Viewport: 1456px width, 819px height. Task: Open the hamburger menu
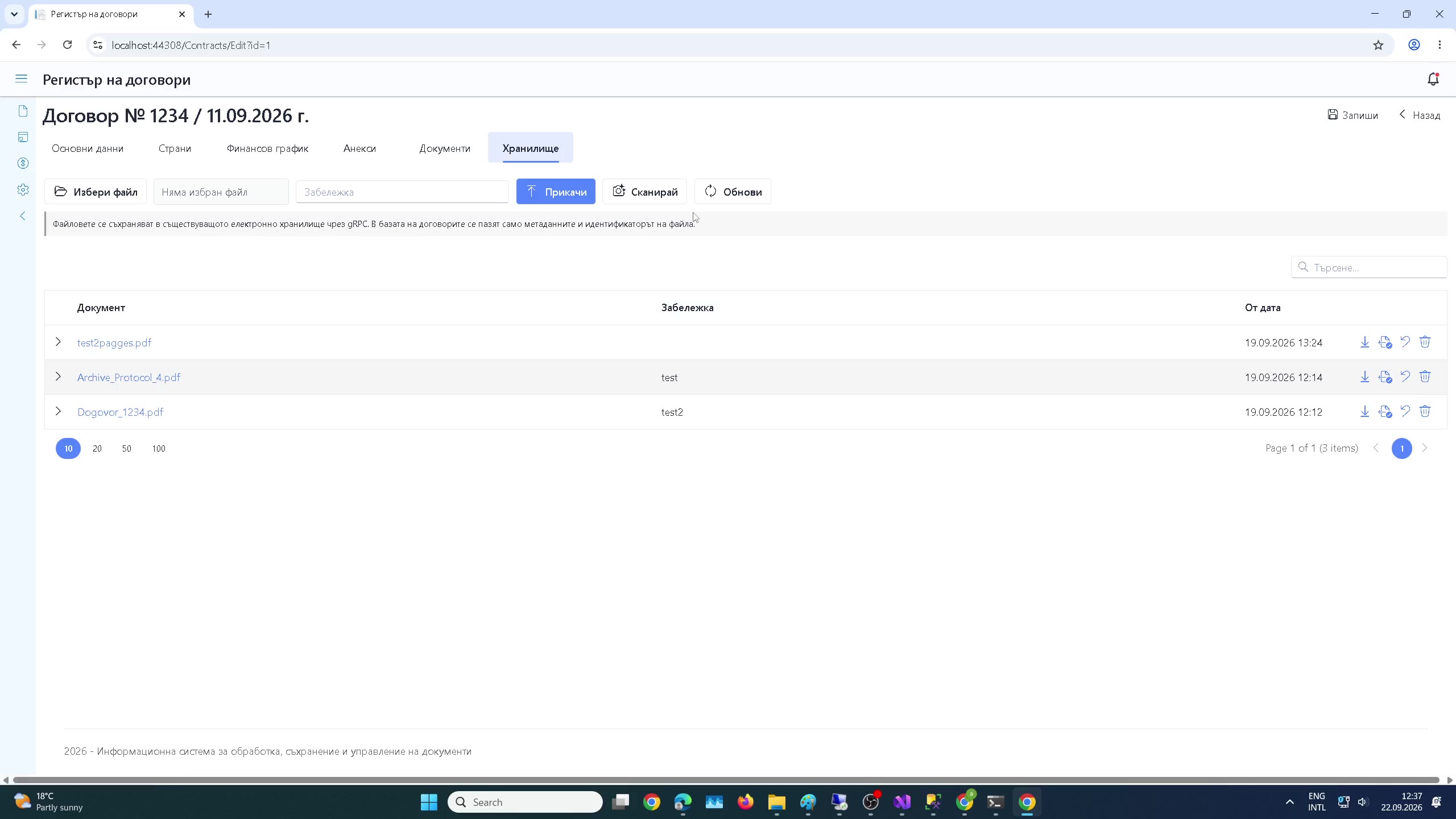pos(21,79)
